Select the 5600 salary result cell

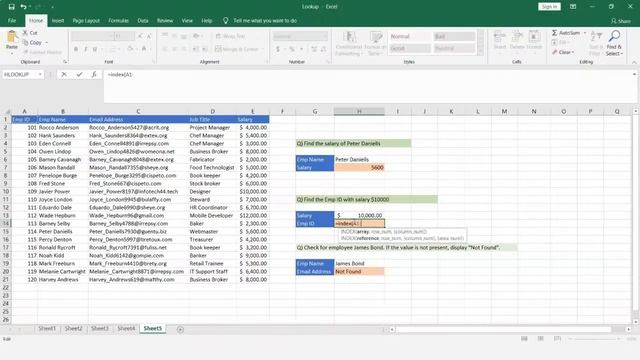(x=359, y=167)
